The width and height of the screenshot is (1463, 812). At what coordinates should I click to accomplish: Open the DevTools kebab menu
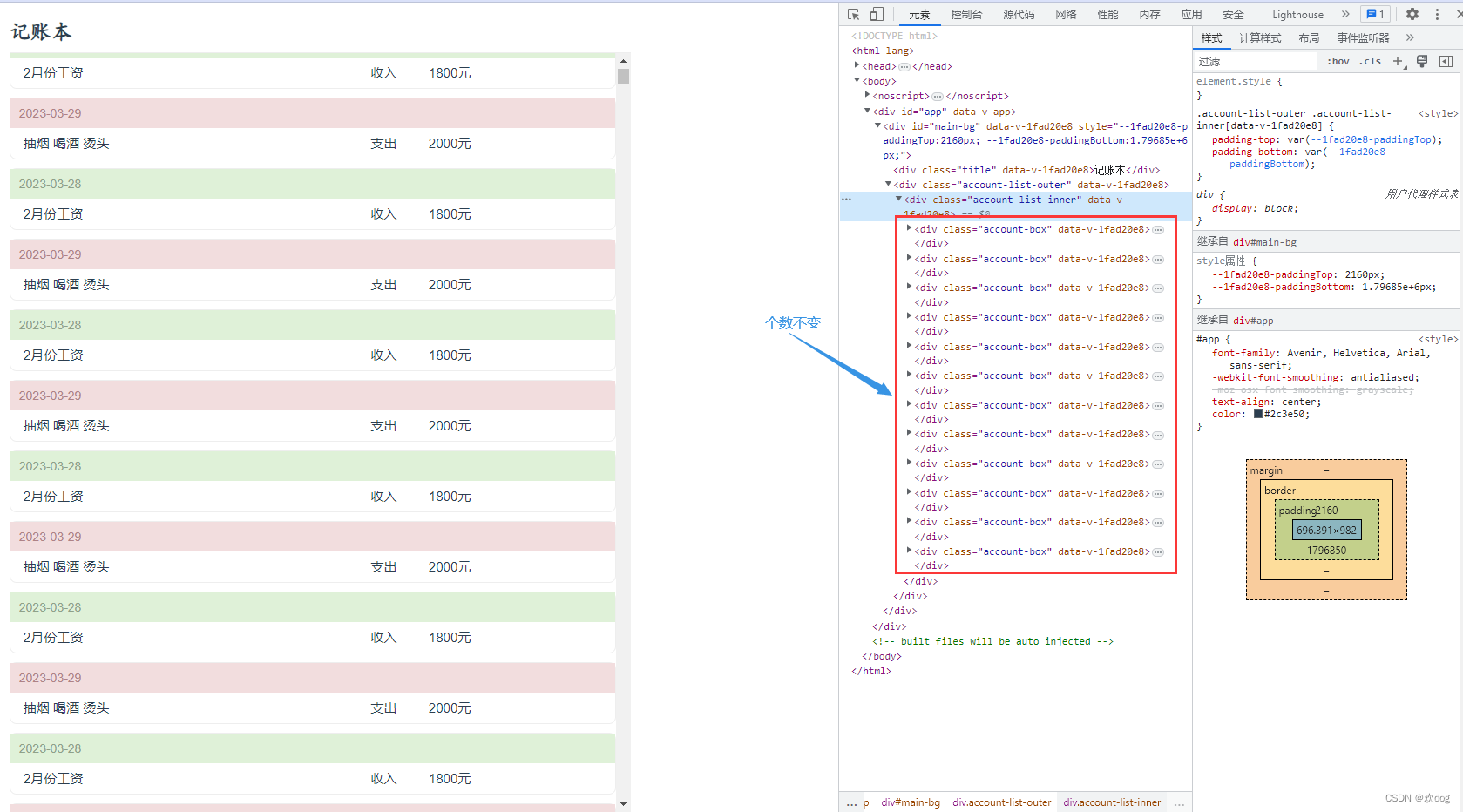pyautogui.click(x=1437, y=14)
